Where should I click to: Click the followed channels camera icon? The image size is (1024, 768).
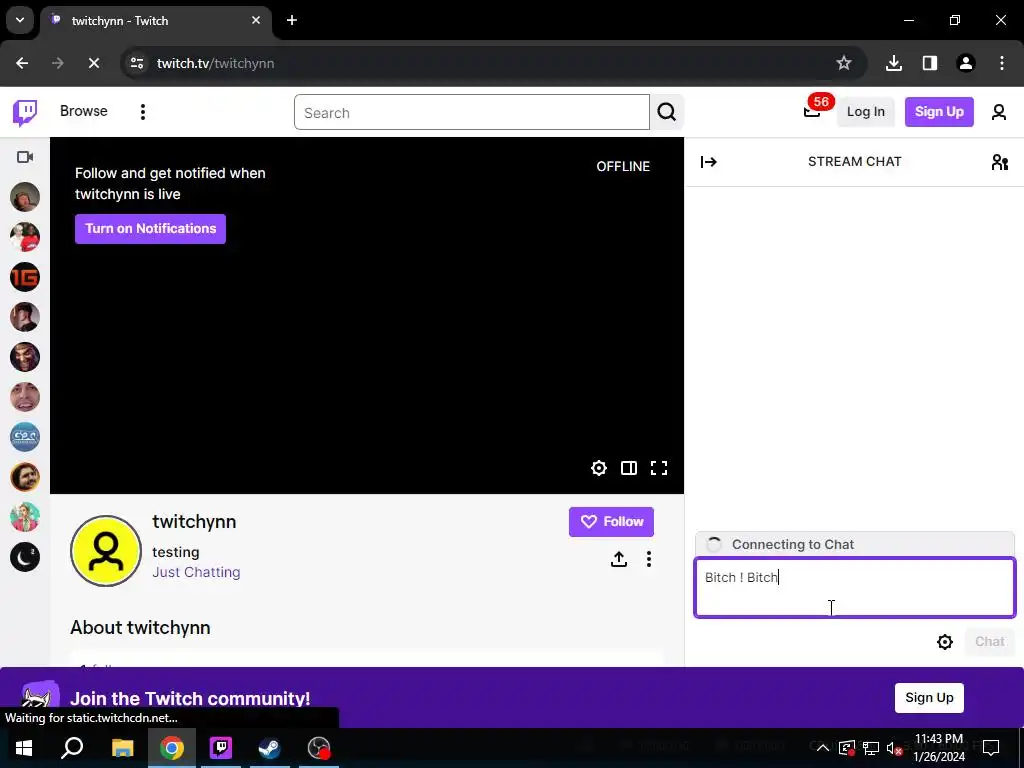coord(25,157)
